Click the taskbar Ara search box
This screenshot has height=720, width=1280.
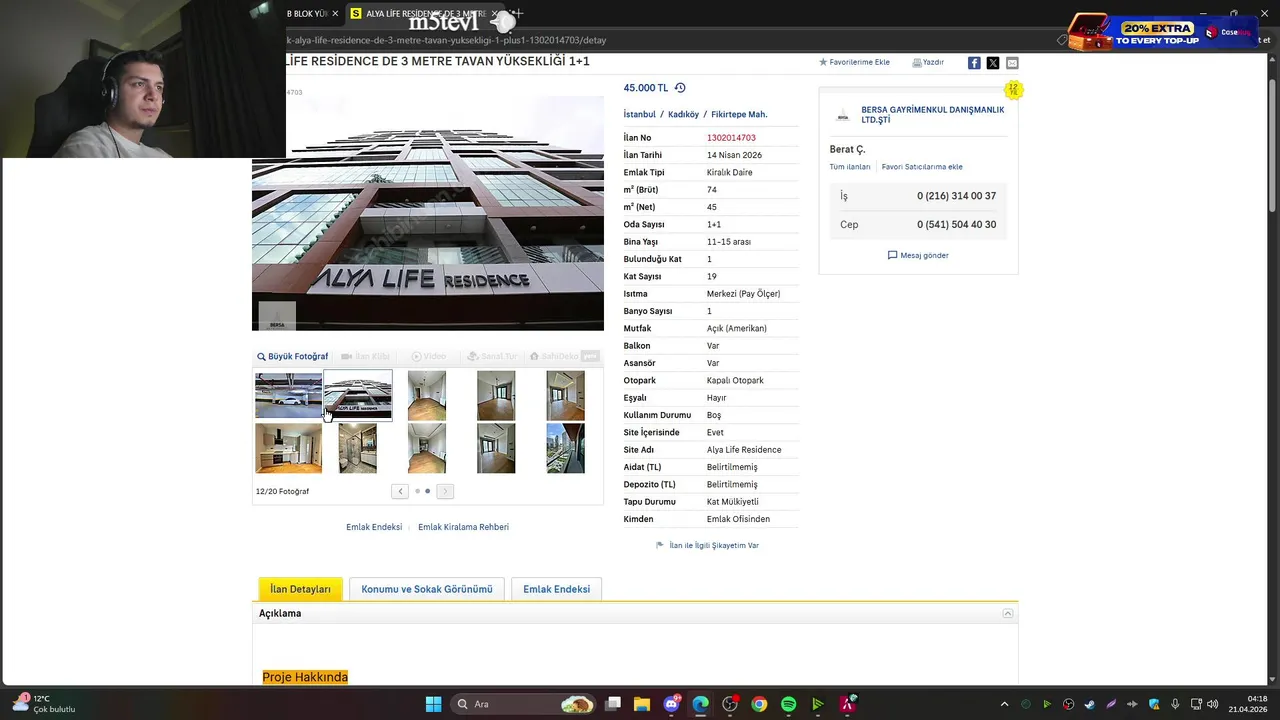tap(524, 704)
